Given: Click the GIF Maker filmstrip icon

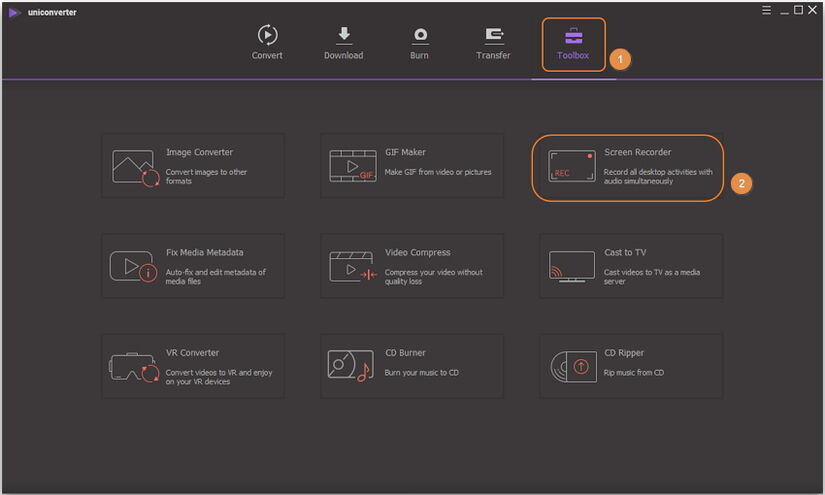Looking at the screenshot, I should click(x=353, y=166).
